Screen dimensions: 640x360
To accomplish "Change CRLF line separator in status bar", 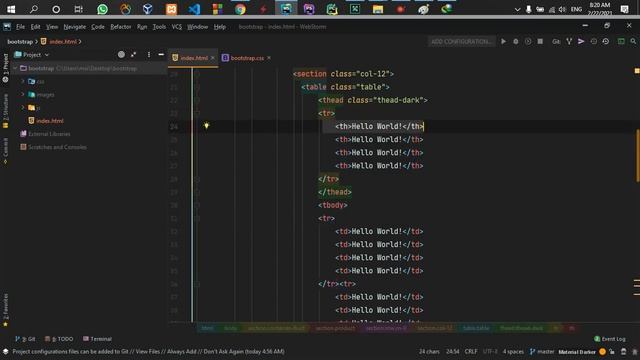I will pos(471,351).
